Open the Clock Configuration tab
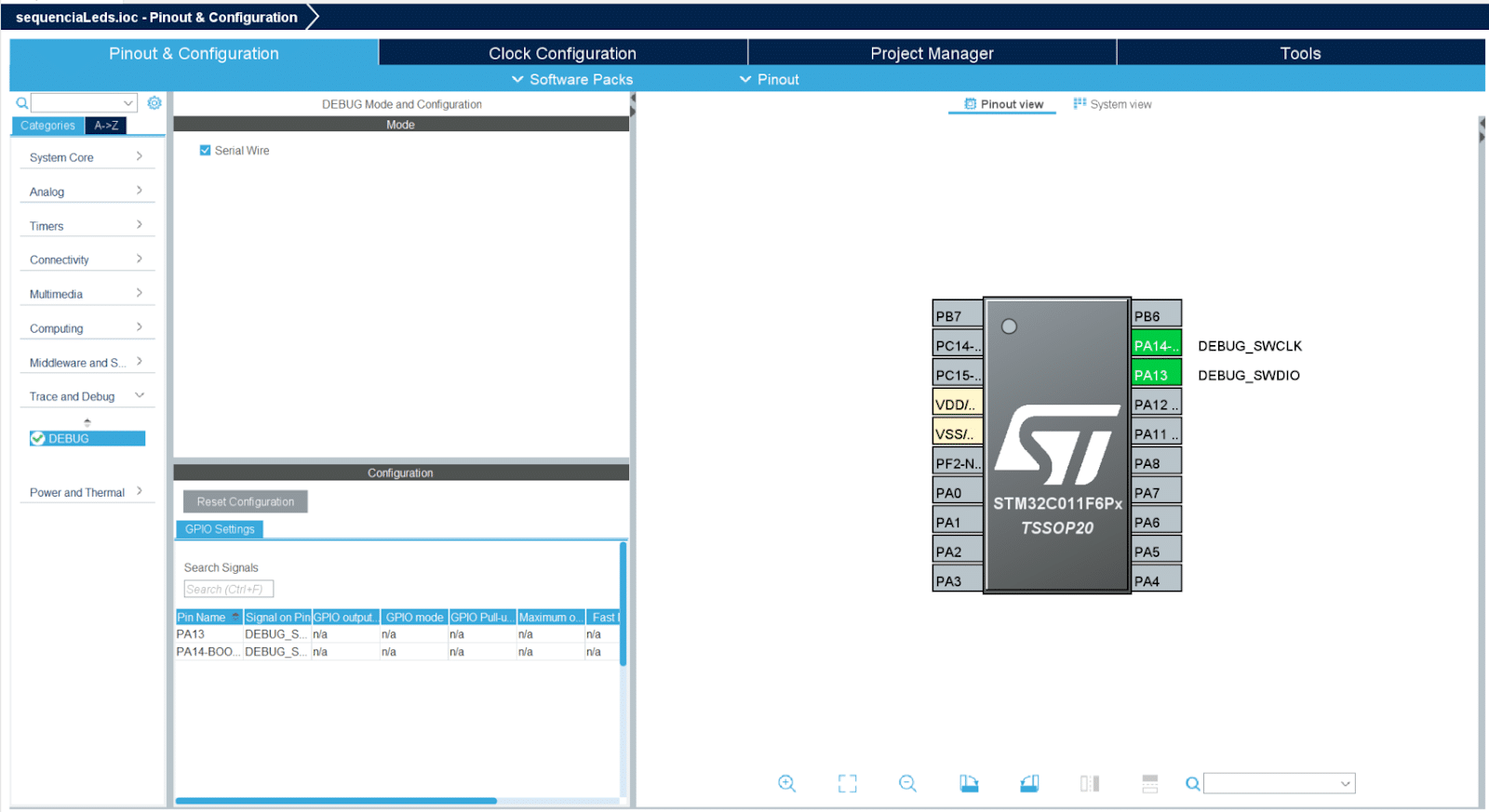Image resolution: width=1489 pixels, height=812 pixels. tap(562, 53)
